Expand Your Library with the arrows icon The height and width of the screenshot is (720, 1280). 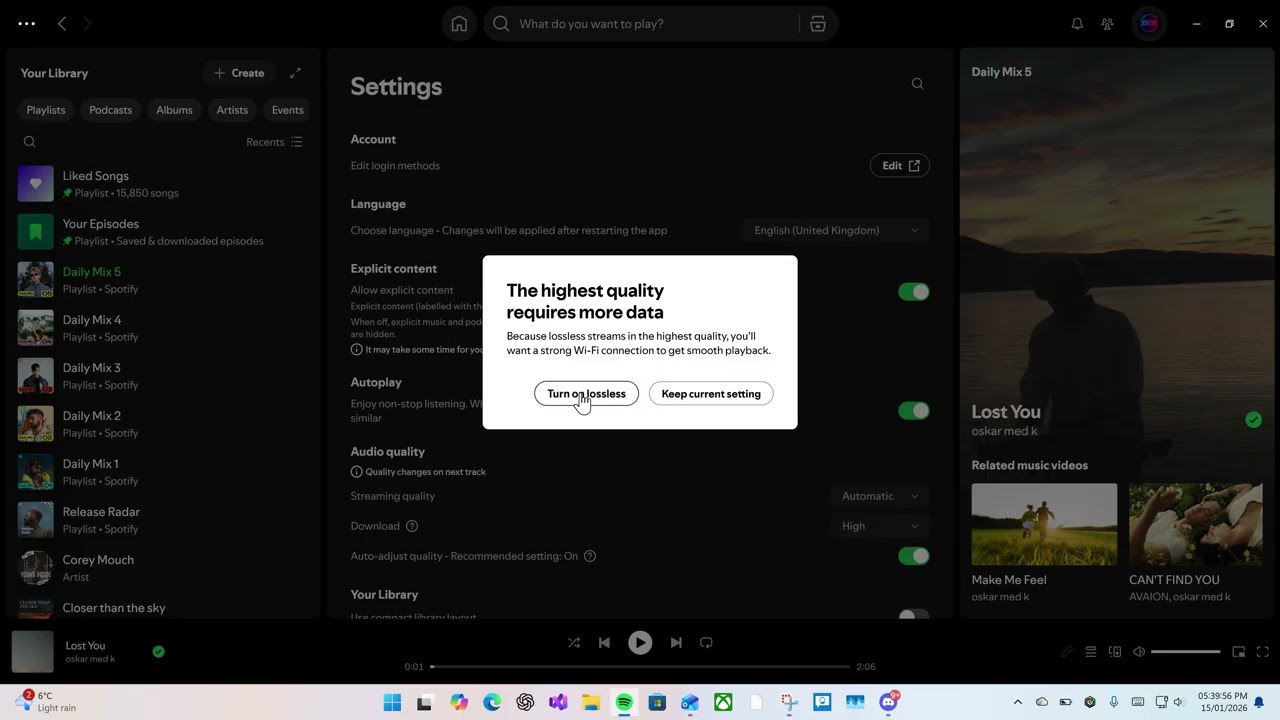295,73
